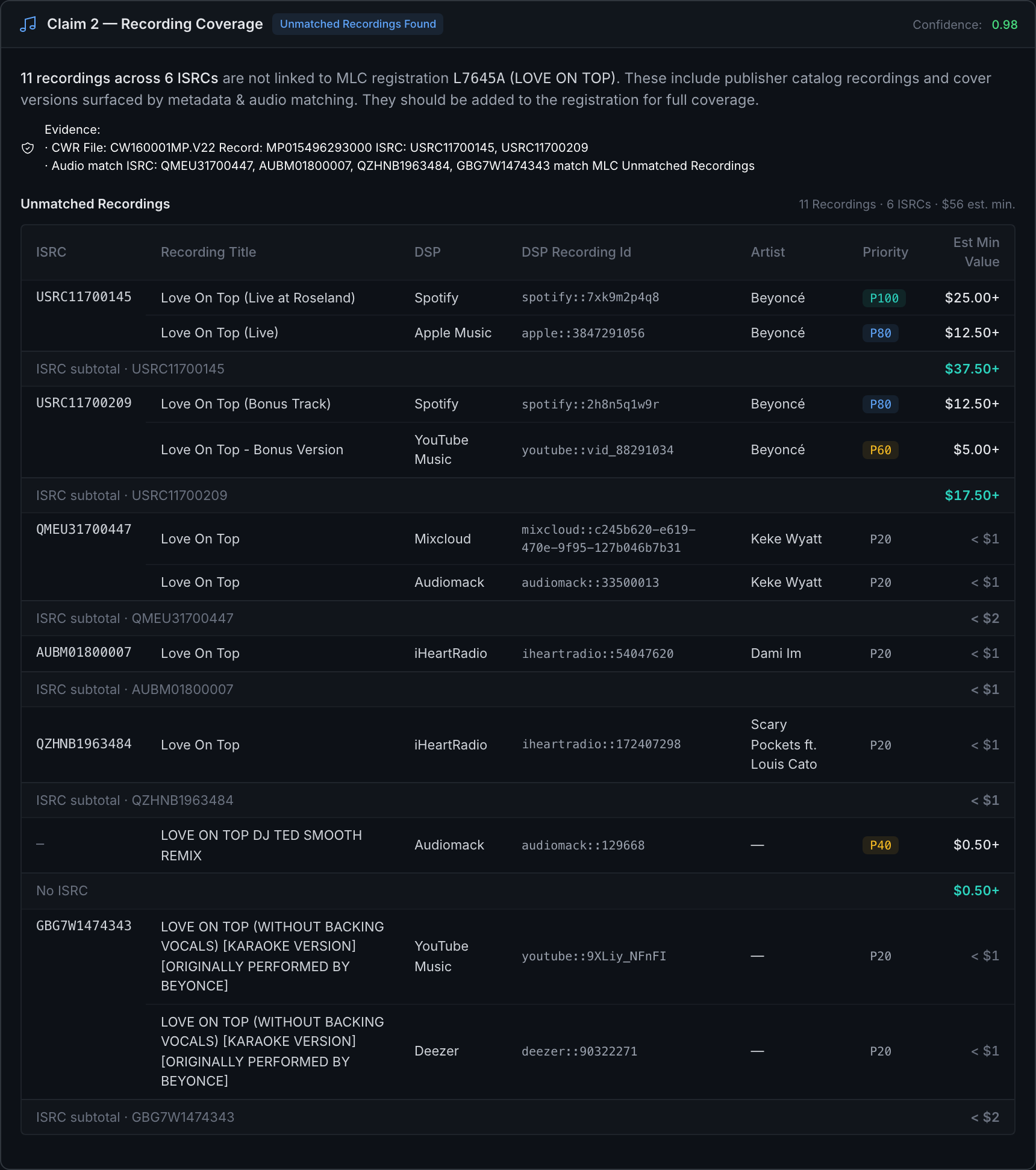Click the CWR File evidence line
Image resolution: width=1036 pixels, height=1170 pixels.
click(316, 148)
